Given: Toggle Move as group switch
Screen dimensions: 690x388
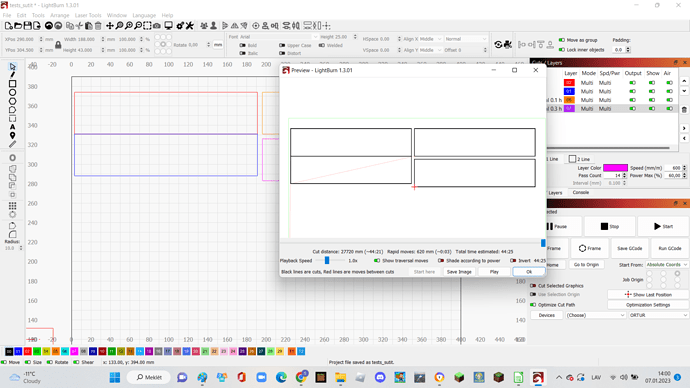Looking at the screenshot, I should [x=562, y=40].
